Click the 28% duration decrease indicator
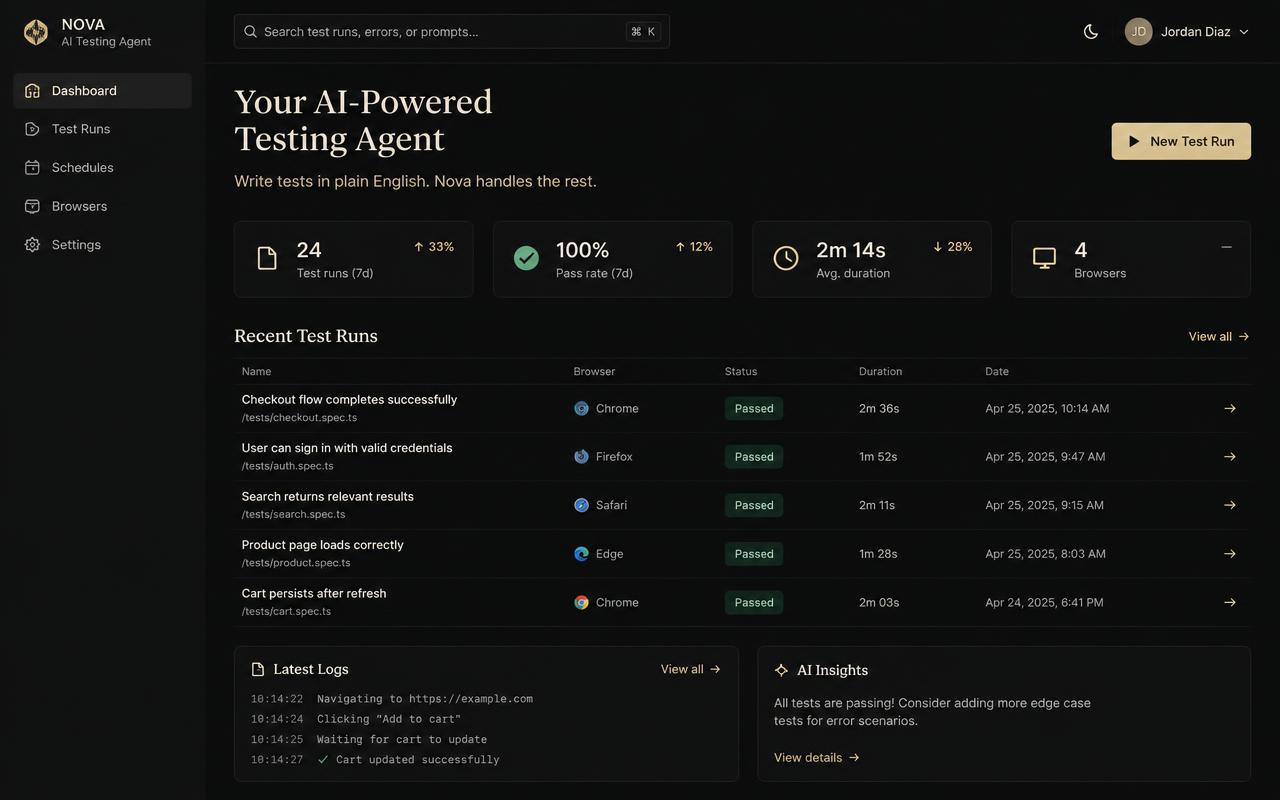The image size is (1280, 800). click(x=952, y=247)
